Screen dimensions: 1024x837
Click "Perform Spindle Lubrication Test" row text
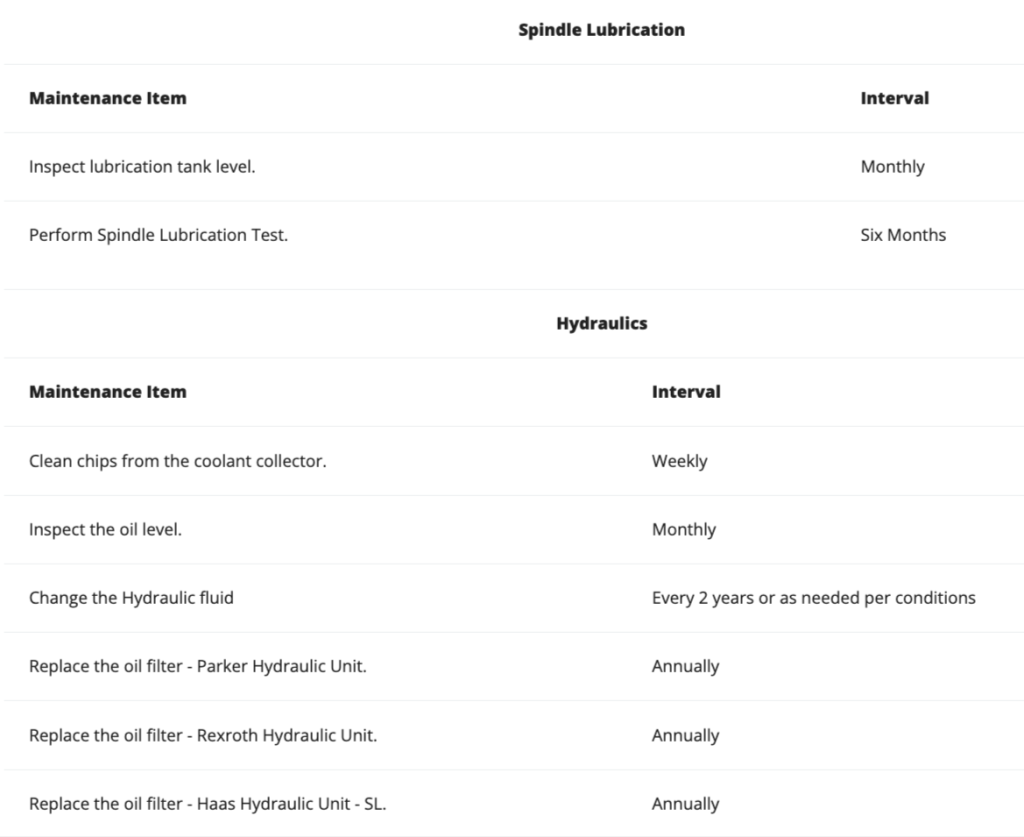(158, 235)
